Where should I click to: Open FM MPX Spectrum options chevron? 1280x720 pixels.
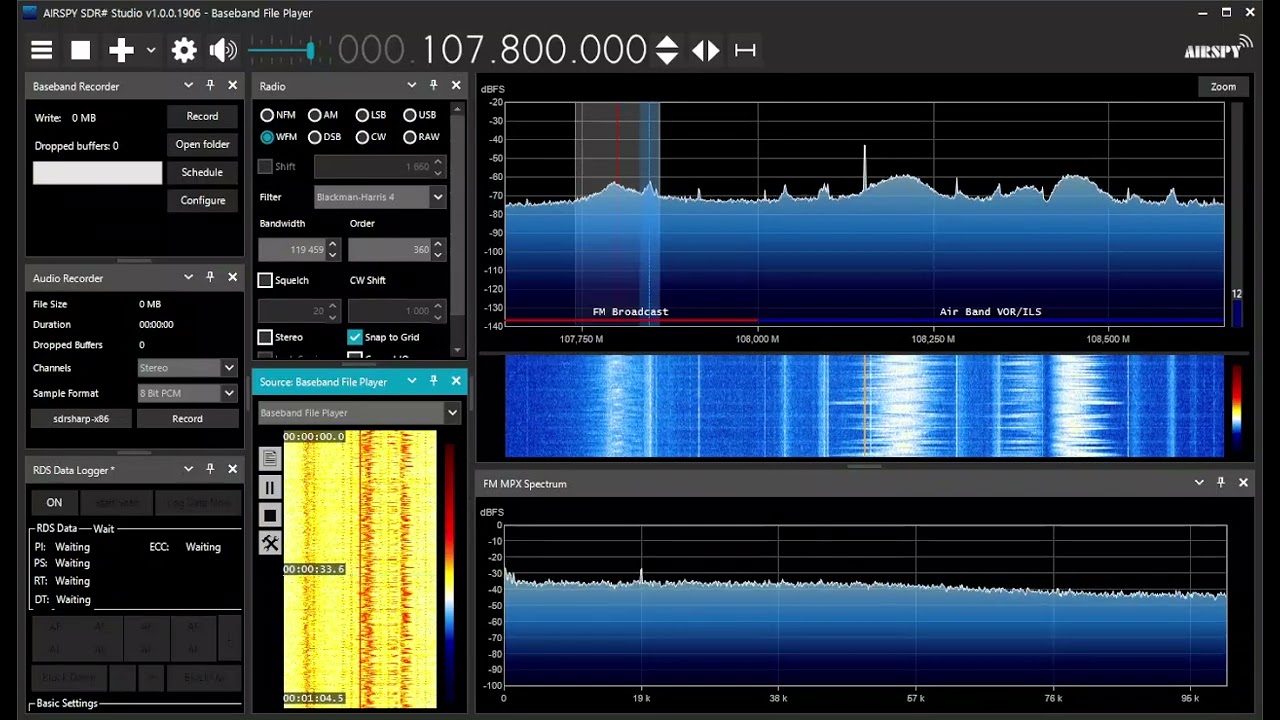[x=1199, y=483]
